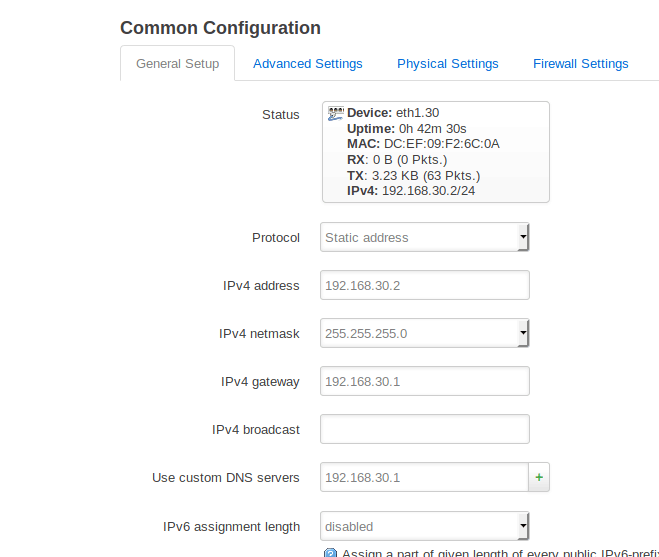
Task: Switch to the General Setup tab
Action: click(177, 64)
